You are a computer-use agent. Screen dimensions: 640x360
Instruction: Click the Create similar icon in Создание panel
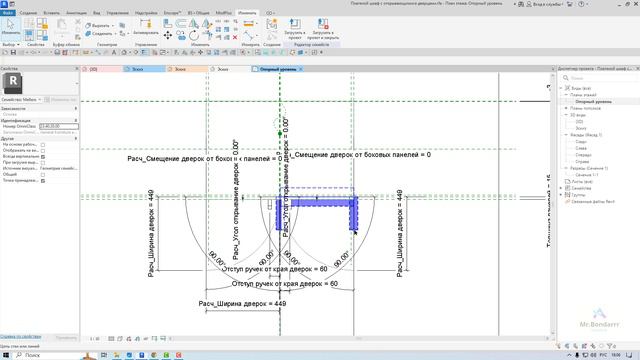pos(271,24)
